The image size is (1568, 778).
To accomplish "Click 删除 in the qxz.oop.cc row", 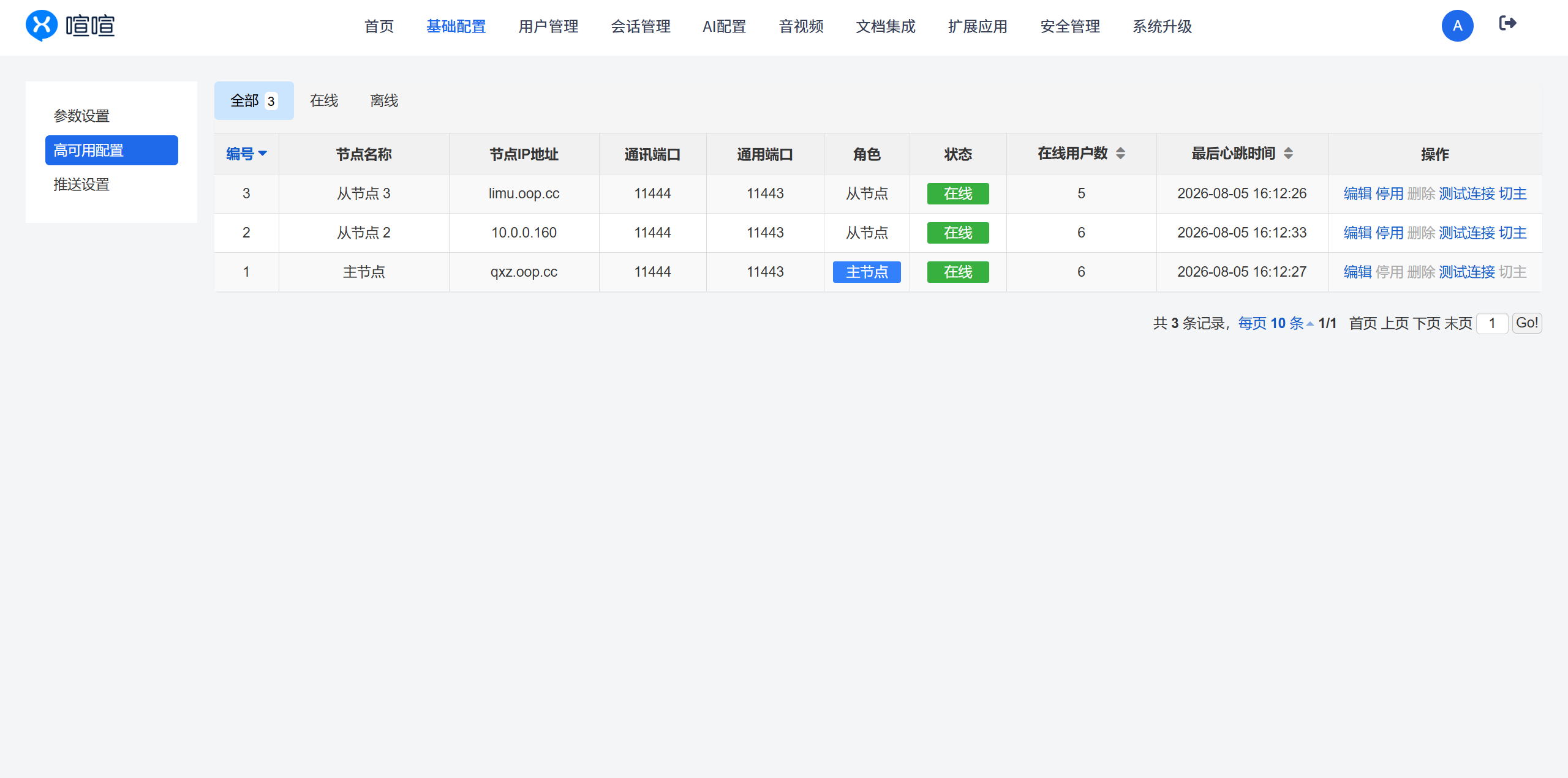I will [x=1421, y=272].
